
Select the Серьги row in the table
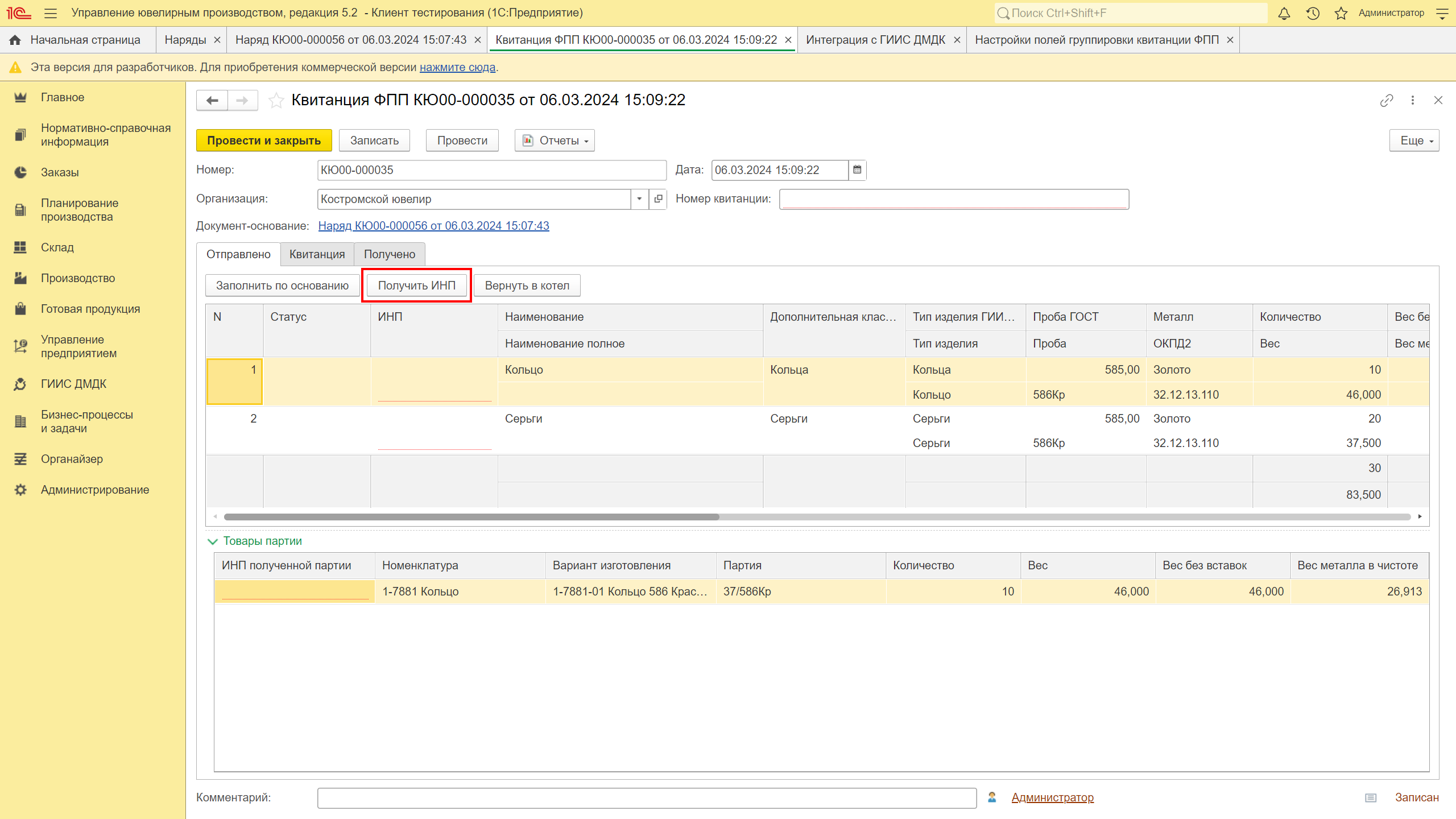(817, 431)
